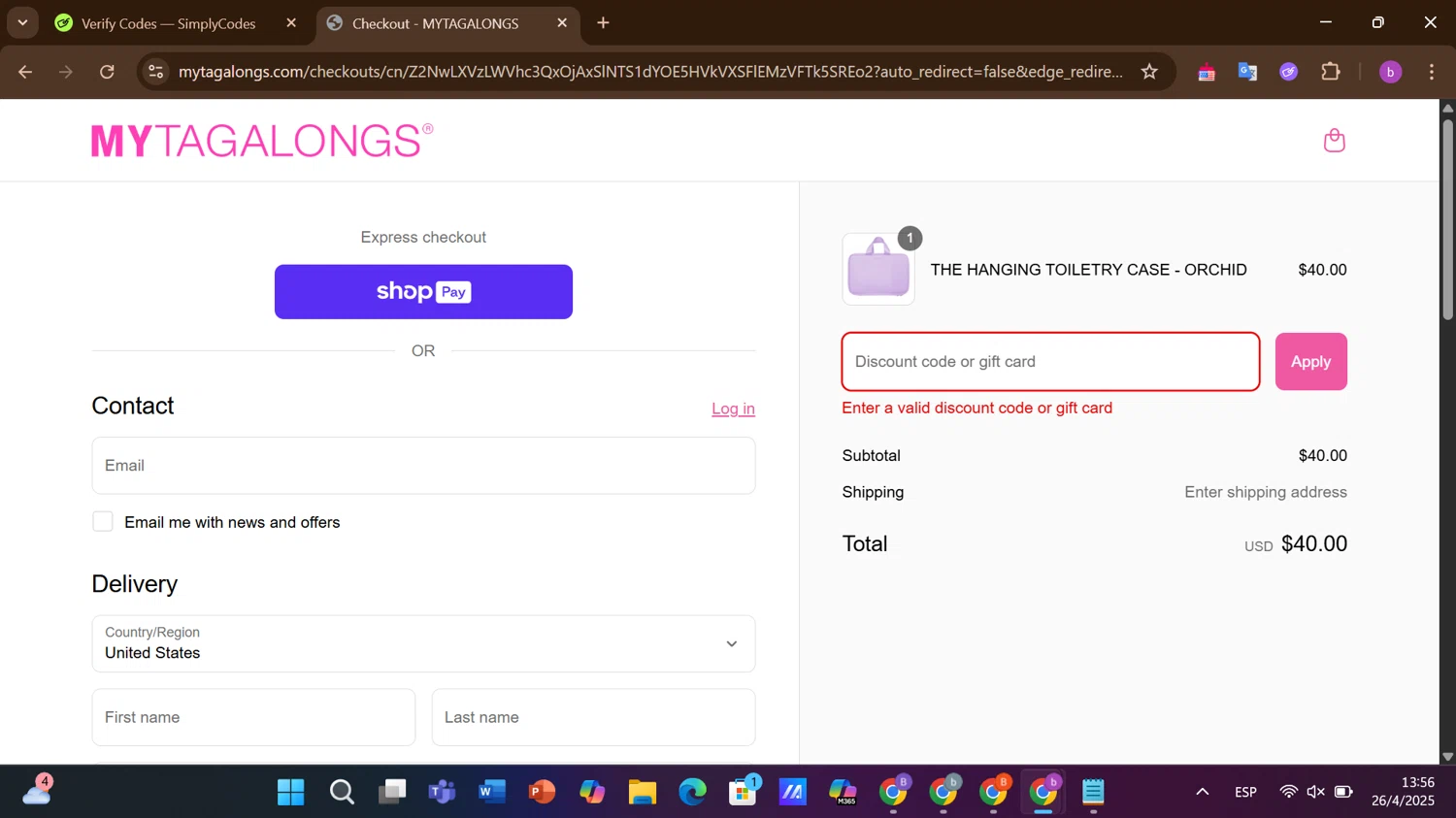This screenshot has height=818, width=1456.
Task: Open Wi-Fi network settings in tray
Action: (x=1288, y=793)
